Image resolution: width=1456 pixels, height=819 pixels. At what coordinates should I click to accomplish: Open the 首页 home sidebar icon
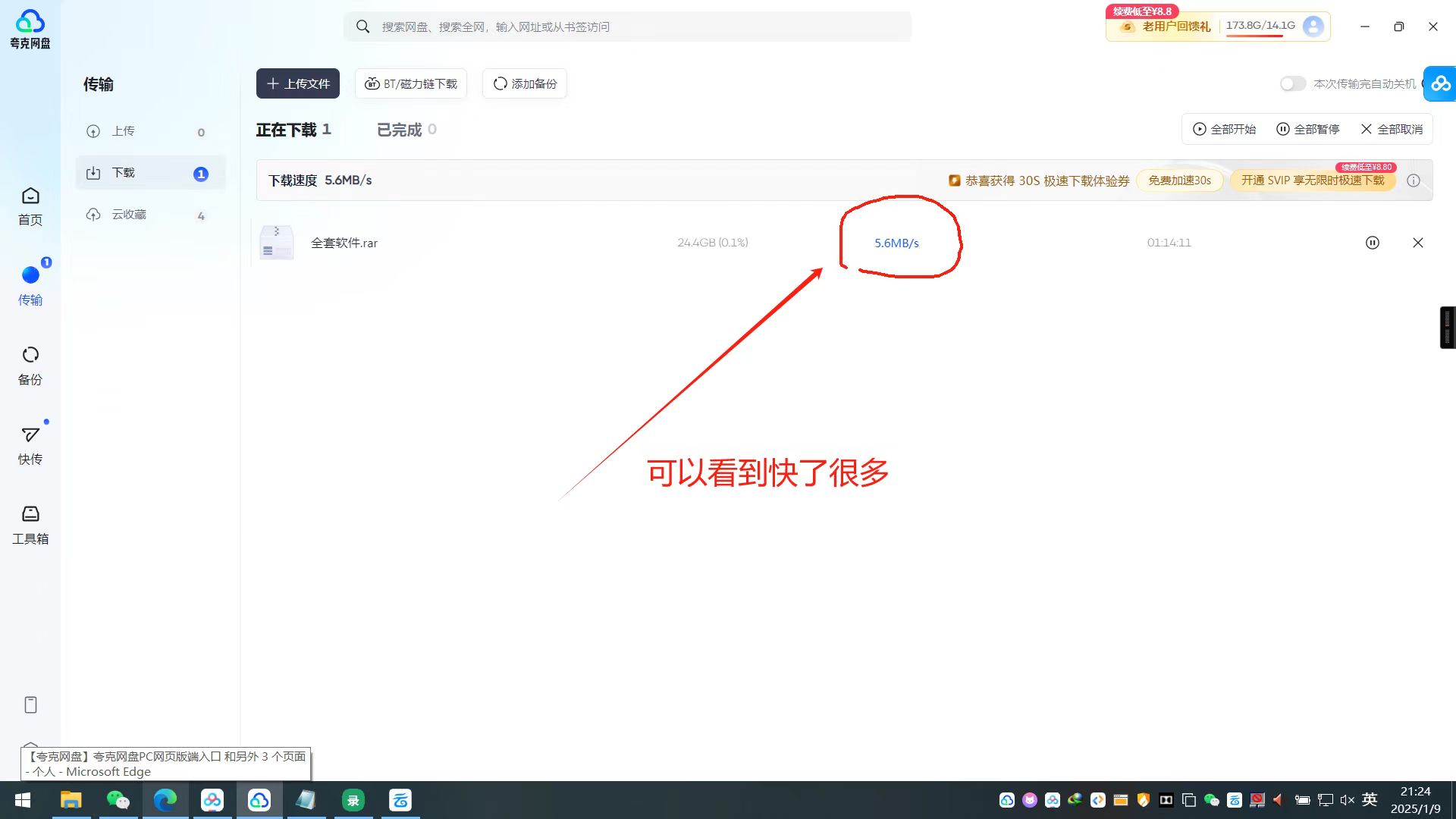30,206
